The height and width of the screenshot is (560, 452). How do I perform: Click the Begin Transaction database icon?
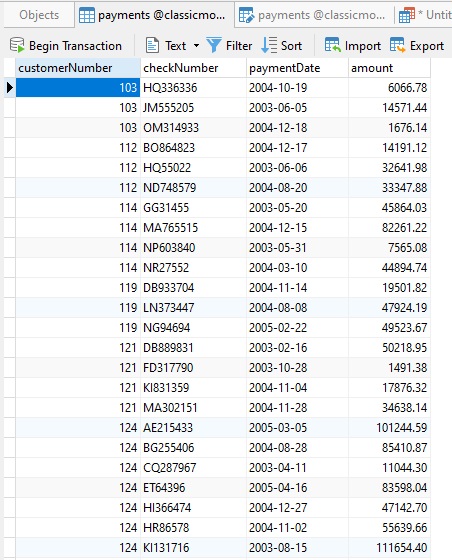point(17,45)
